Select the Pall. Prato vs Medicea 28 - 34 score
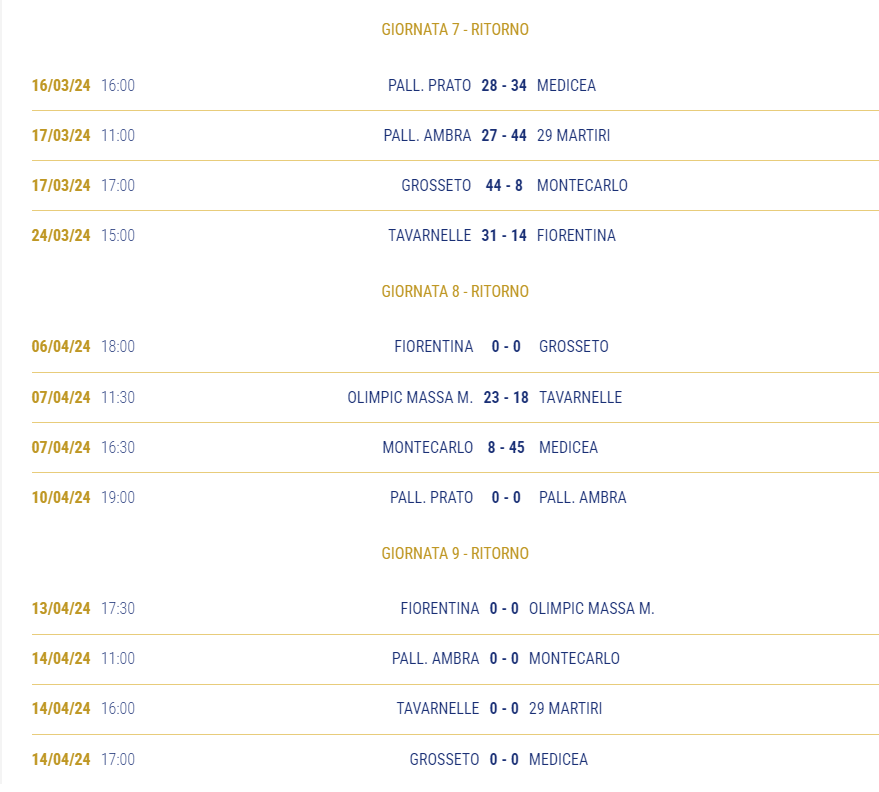Screen dimensions: 879x792 coord(503,85)
